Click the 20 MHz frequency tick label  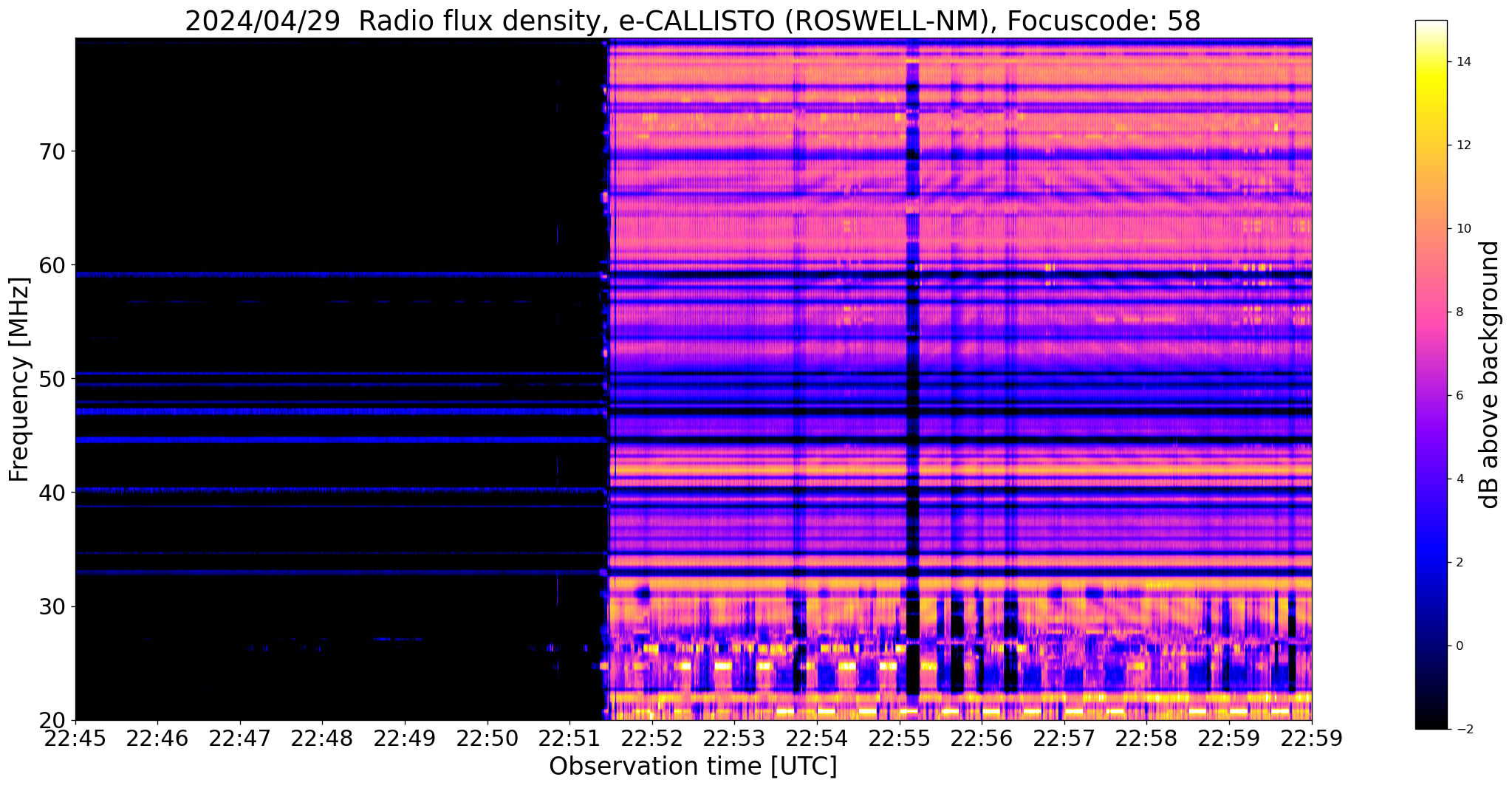(52, 720)
